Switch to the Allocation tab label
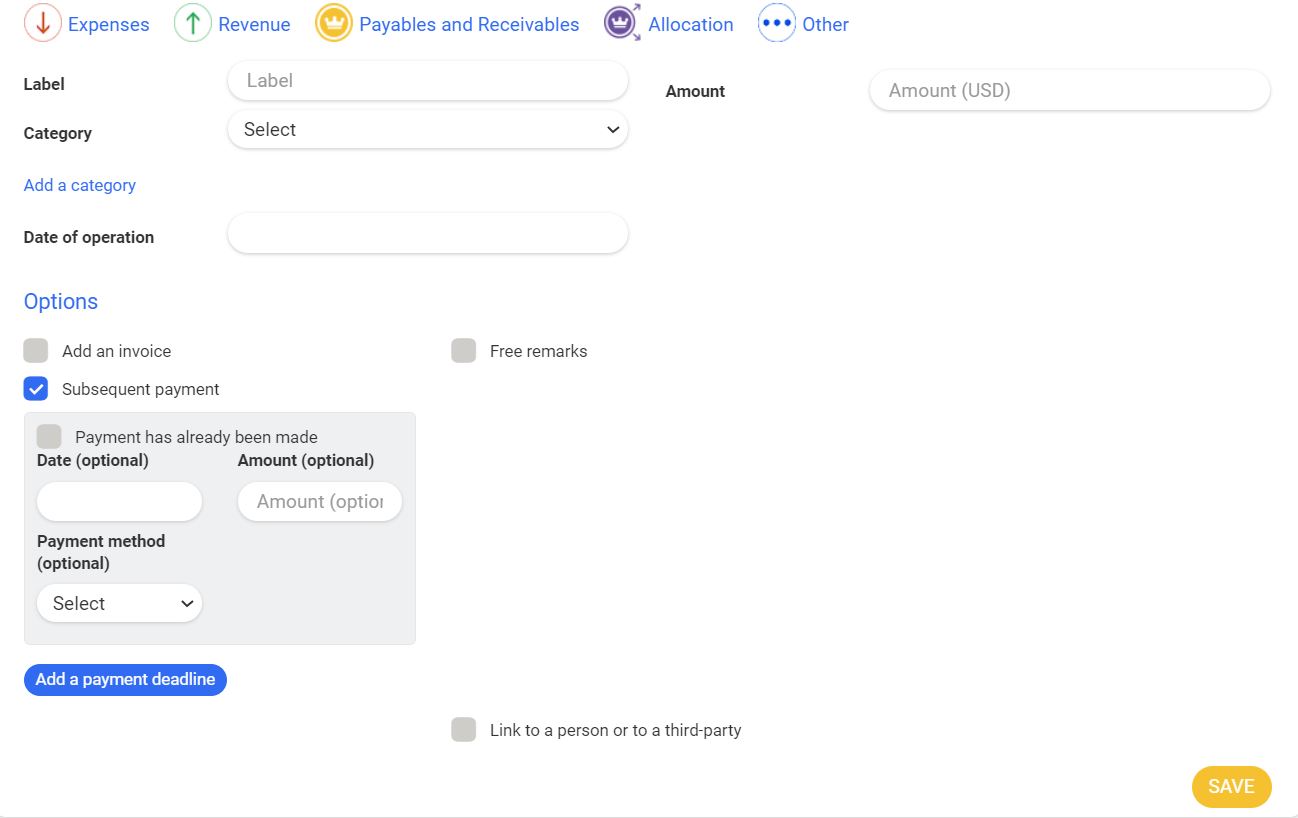 (690, 25)
